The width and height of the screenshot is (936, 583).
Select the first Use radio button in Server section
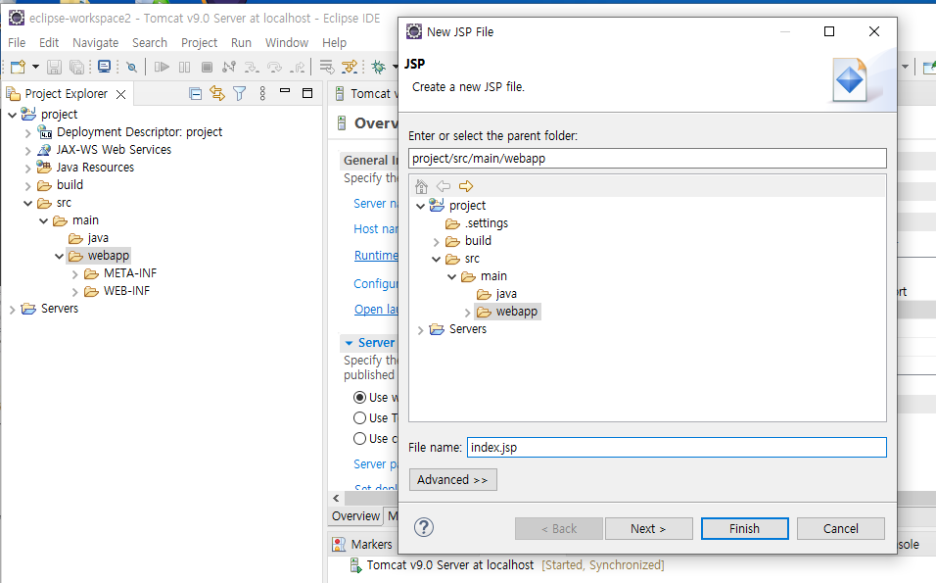[x=359, y=397]
